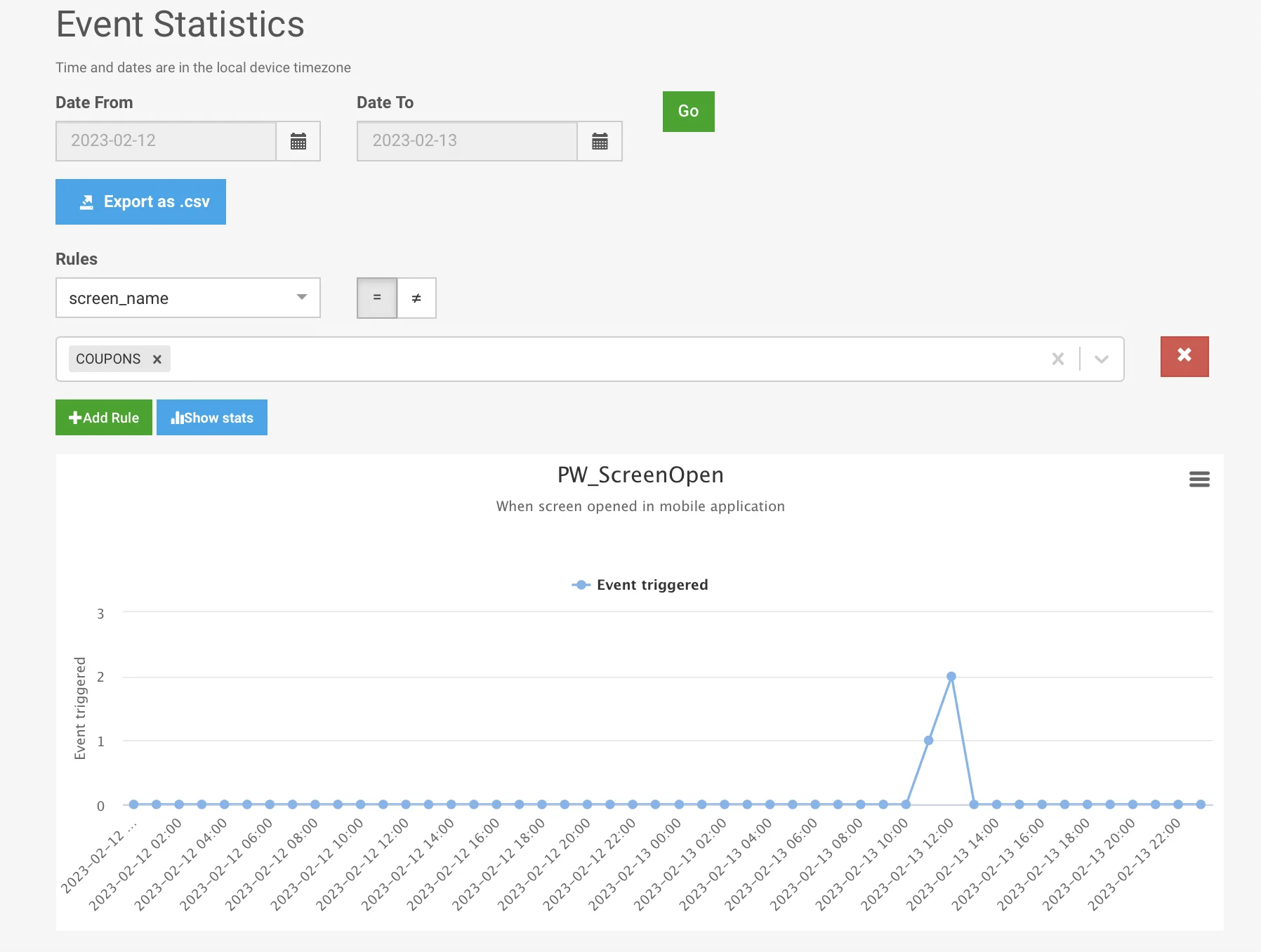Click the Date From input field
The image size is (1261, 952).
click(166, 141)
